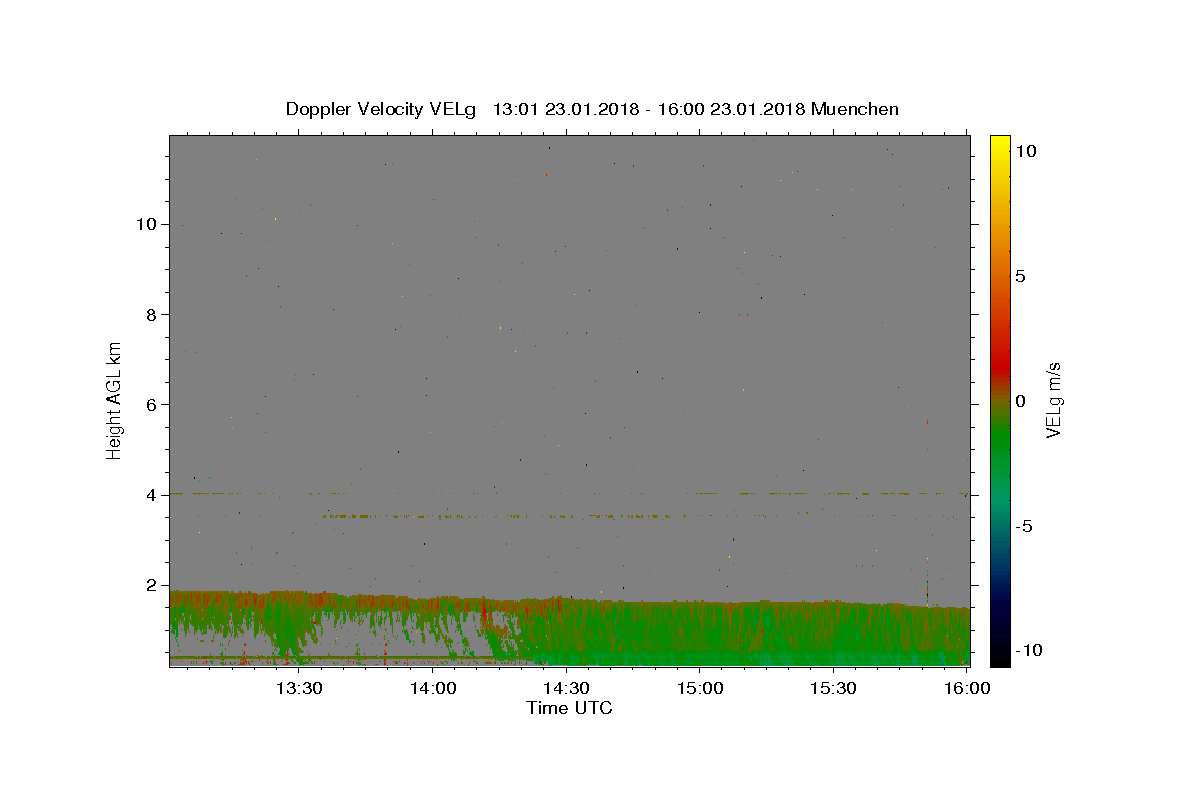Click the height tick label 8
Image resolution: width=1200 pixels, height=800 pixels.
153,314
